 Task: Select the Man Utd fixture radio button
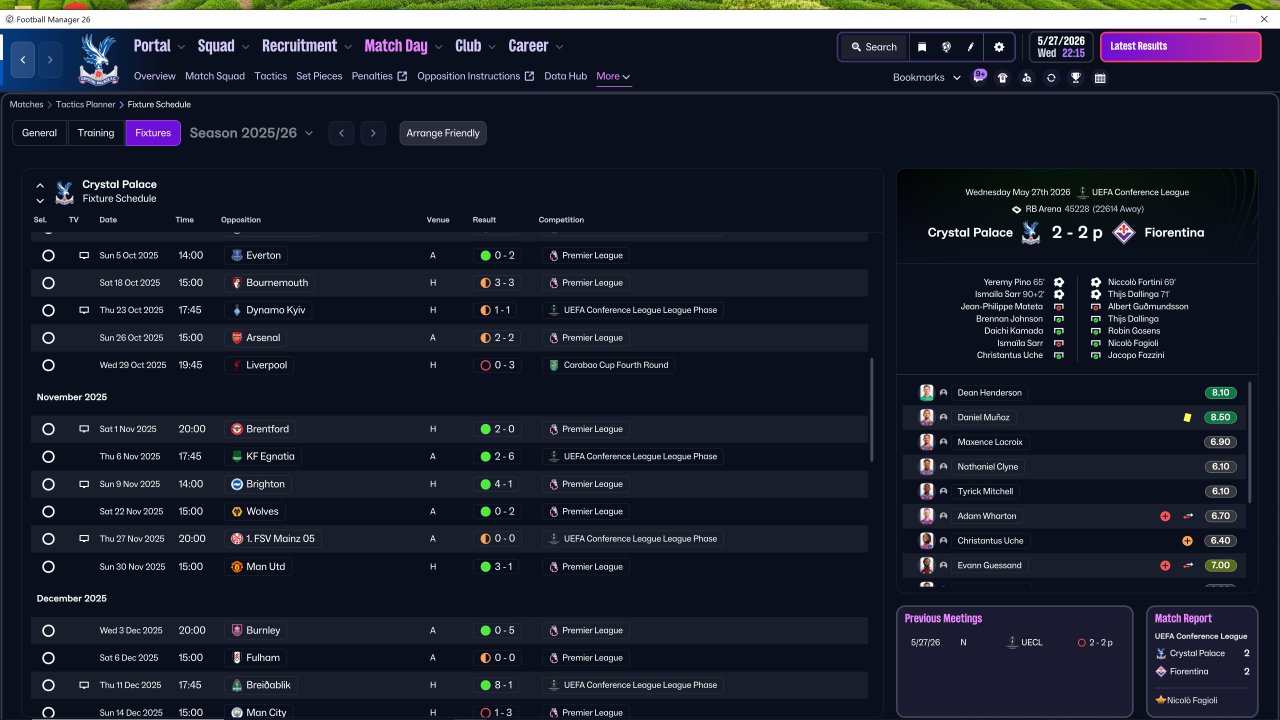(x=48, y=567)
